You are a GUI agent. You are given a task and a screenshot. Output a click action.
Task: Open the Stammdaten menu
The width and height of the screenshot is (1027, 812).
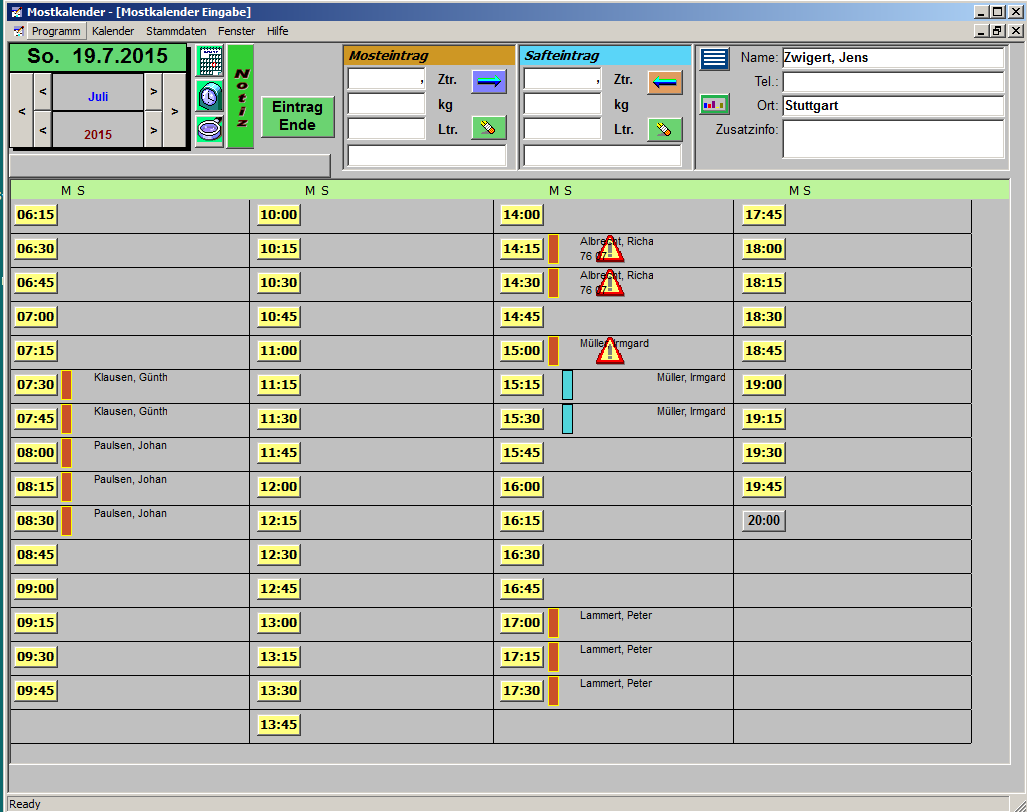click(176, 31)
